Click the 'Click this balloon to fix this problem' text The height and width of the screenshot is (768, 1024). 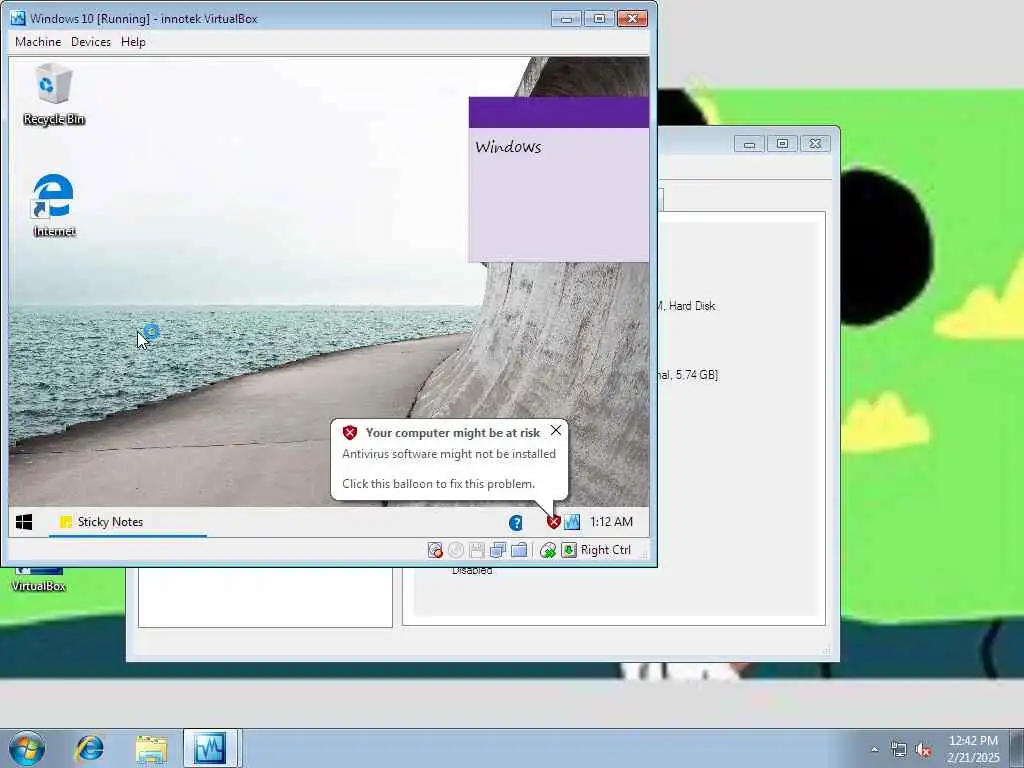click(x=438, y=484)
